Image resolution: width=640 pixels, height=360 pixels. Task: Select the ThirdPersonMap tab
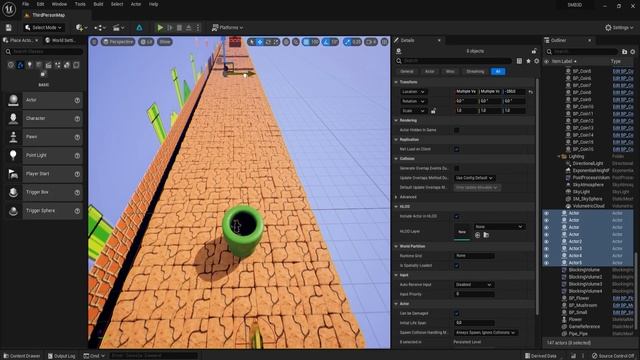[48, 15]
